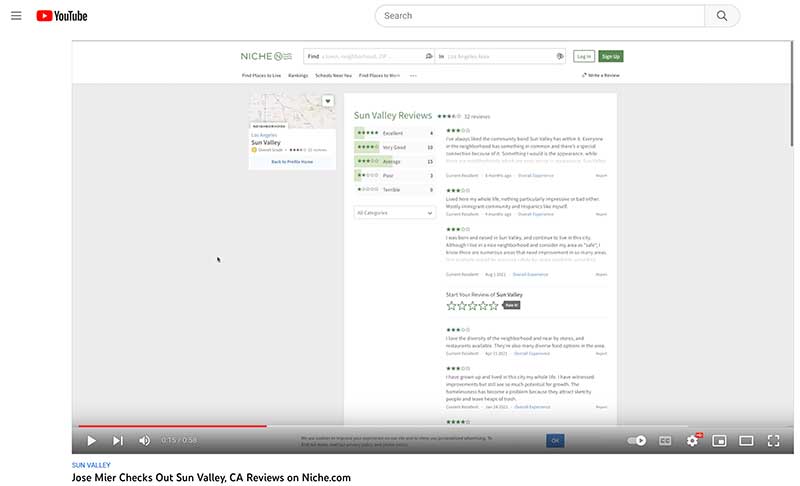Switch to miniplayer mode
800x486 pixels.
point(719,441)
